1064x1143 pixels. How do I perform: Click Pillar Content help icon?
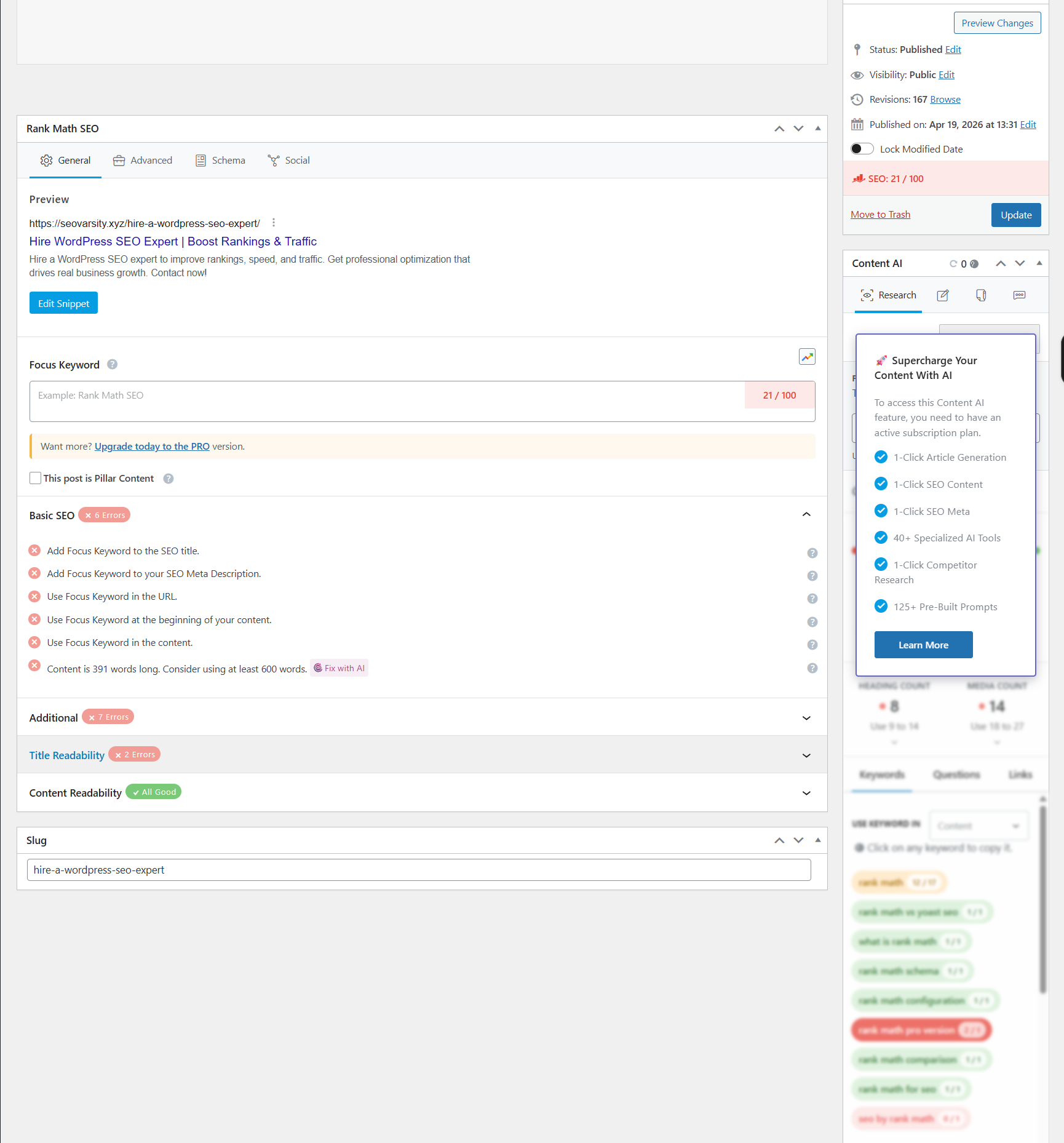pos(169,479)
